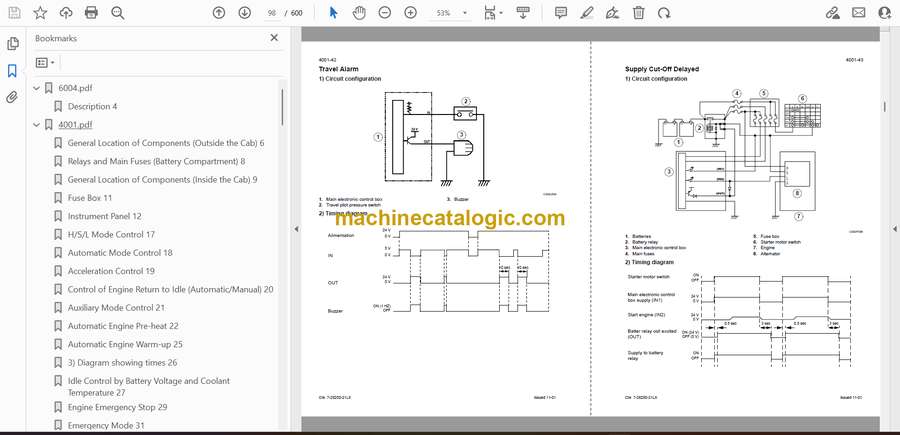Image resolution: width=900 pixels, height=435 pixels.
Task: Collapse the left navigation pane arrow
Action: (x=296, y=229)
